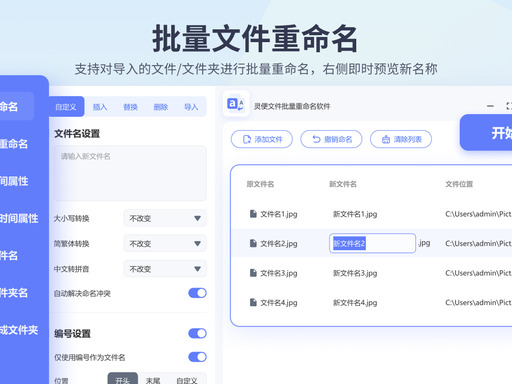The height and width of the screenshot is (384, 512).
Task: Switch to the 替换 tab
Action: (x=130, y=107)
